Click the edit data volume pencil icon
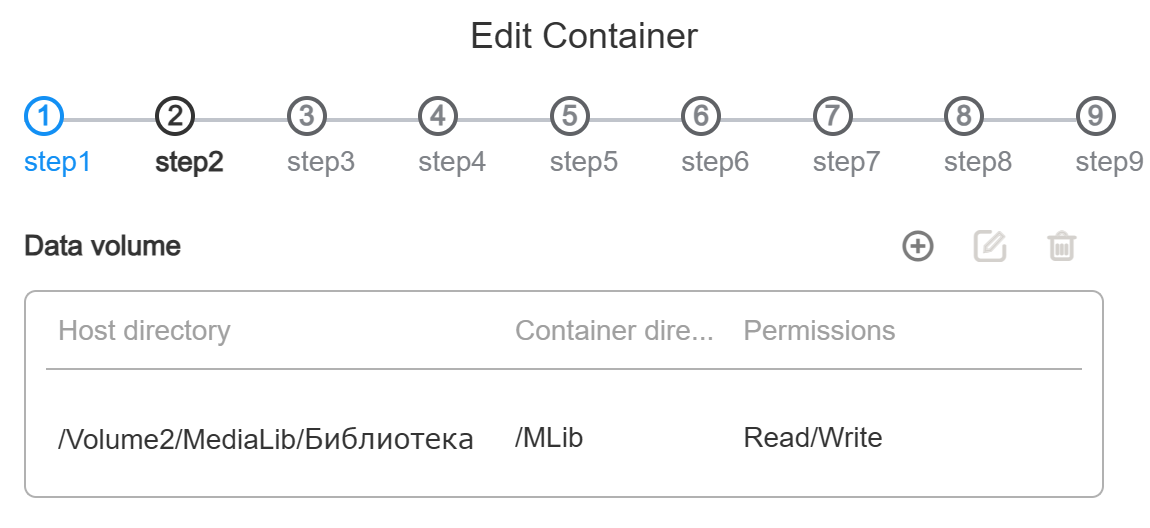 coord(989,246)
